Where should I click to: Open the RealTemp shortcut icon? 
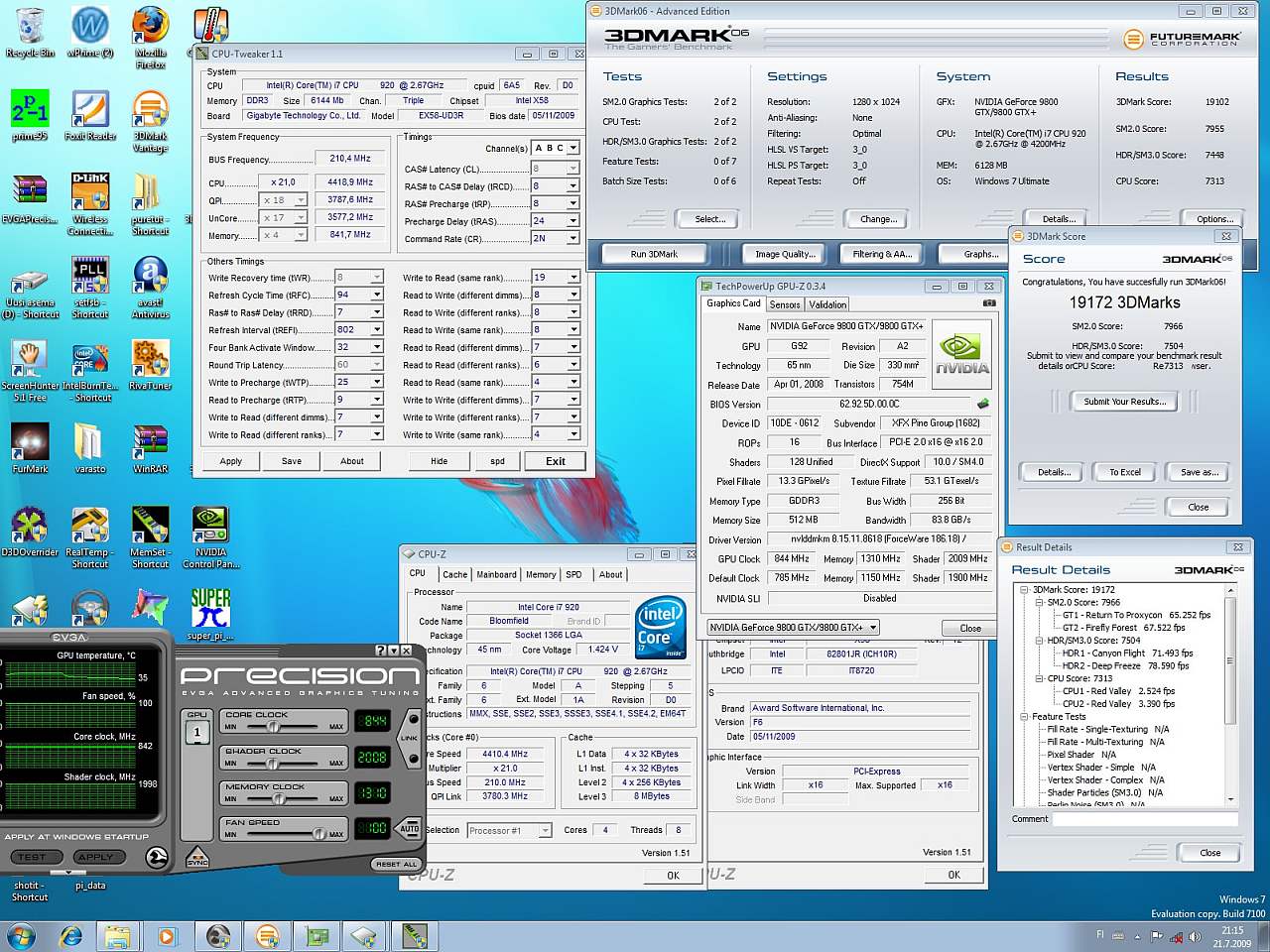click(x=90, y=537)
